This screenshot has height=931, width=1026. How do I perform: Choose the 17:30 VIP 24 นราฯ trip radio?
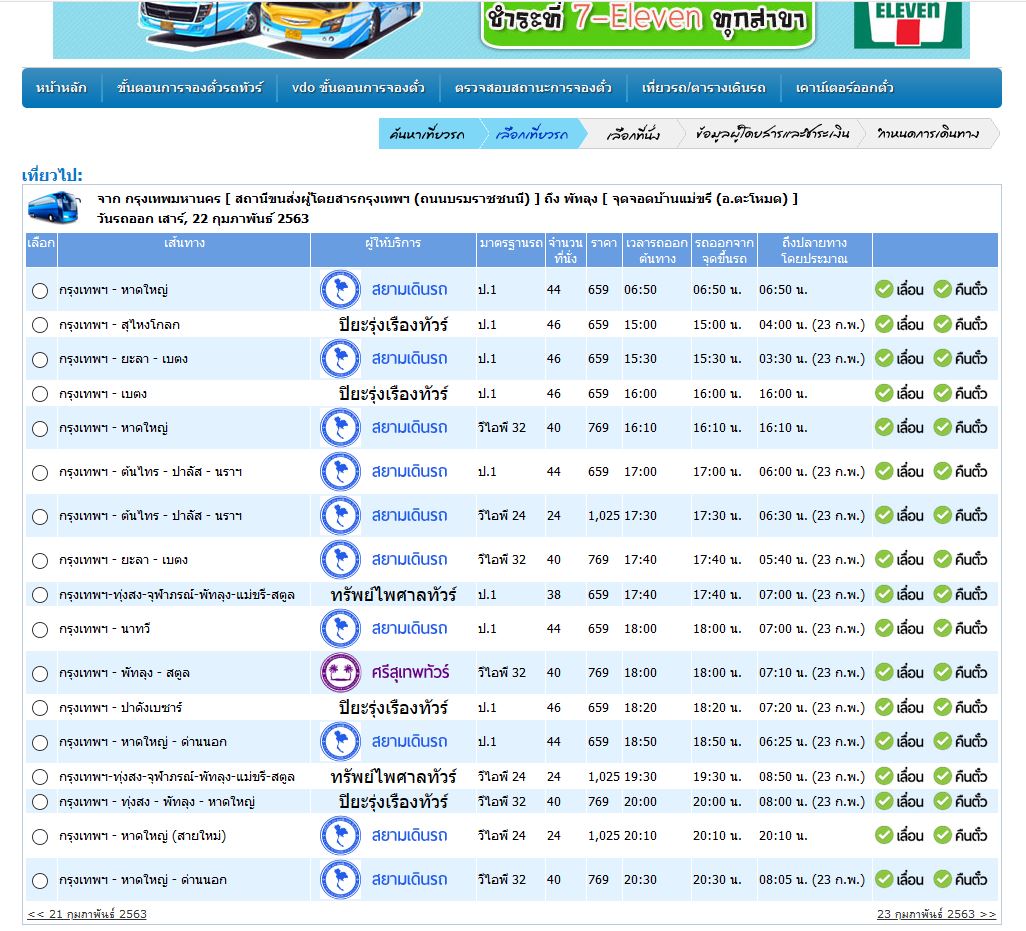[40, 517]
